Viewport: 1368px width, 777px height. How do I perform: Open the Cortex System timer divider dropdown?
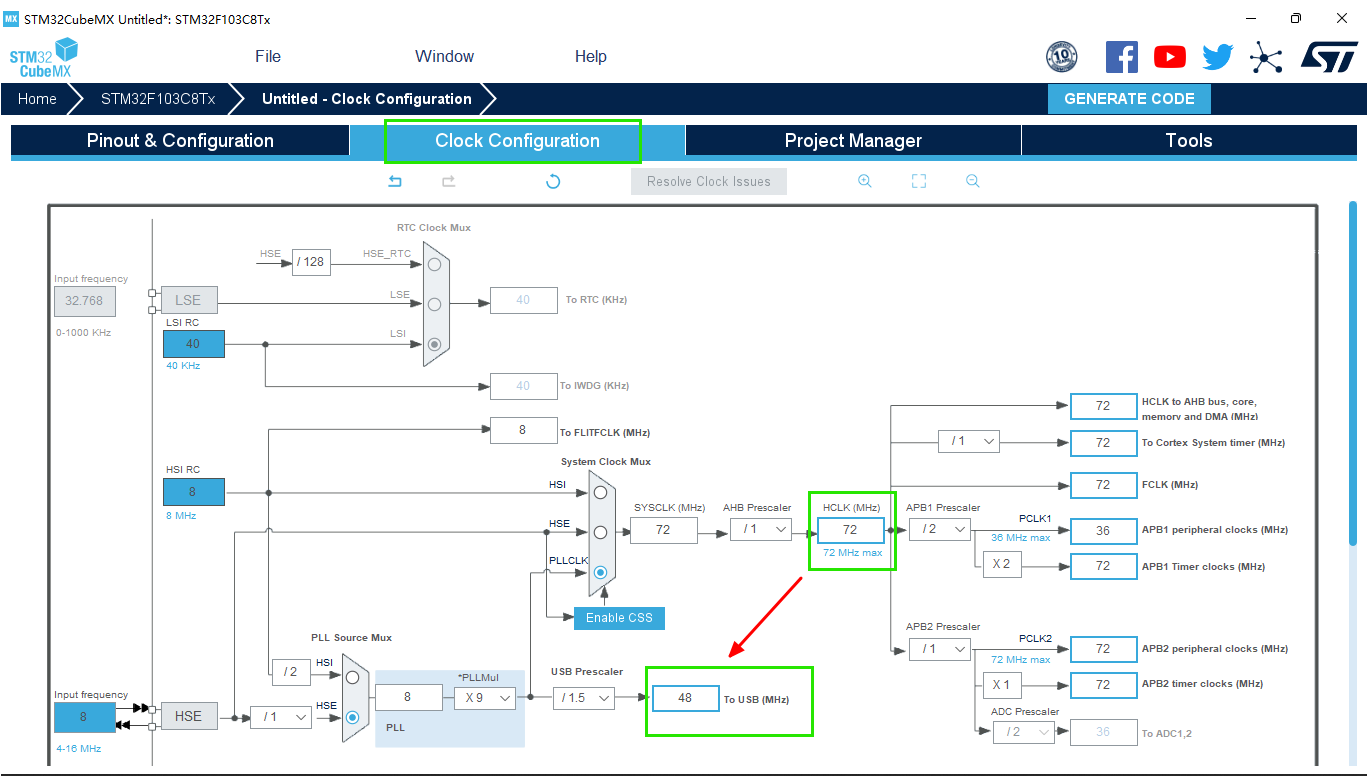969,441
